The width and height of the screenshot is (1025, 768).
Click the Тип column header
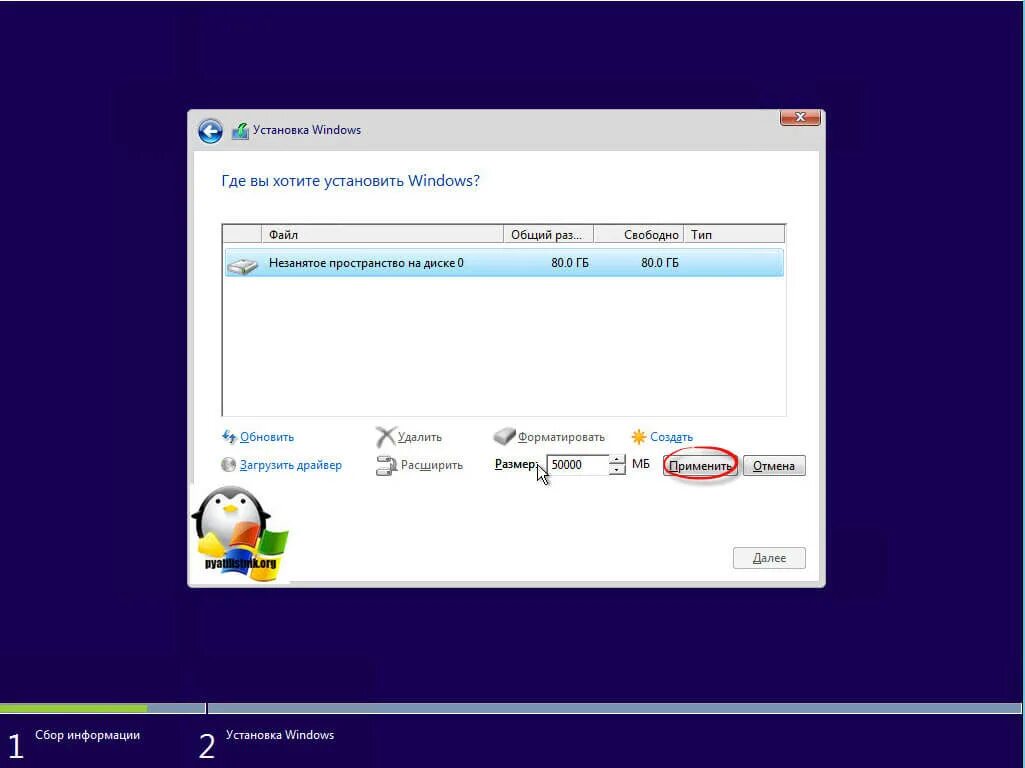tap(734, 235)
